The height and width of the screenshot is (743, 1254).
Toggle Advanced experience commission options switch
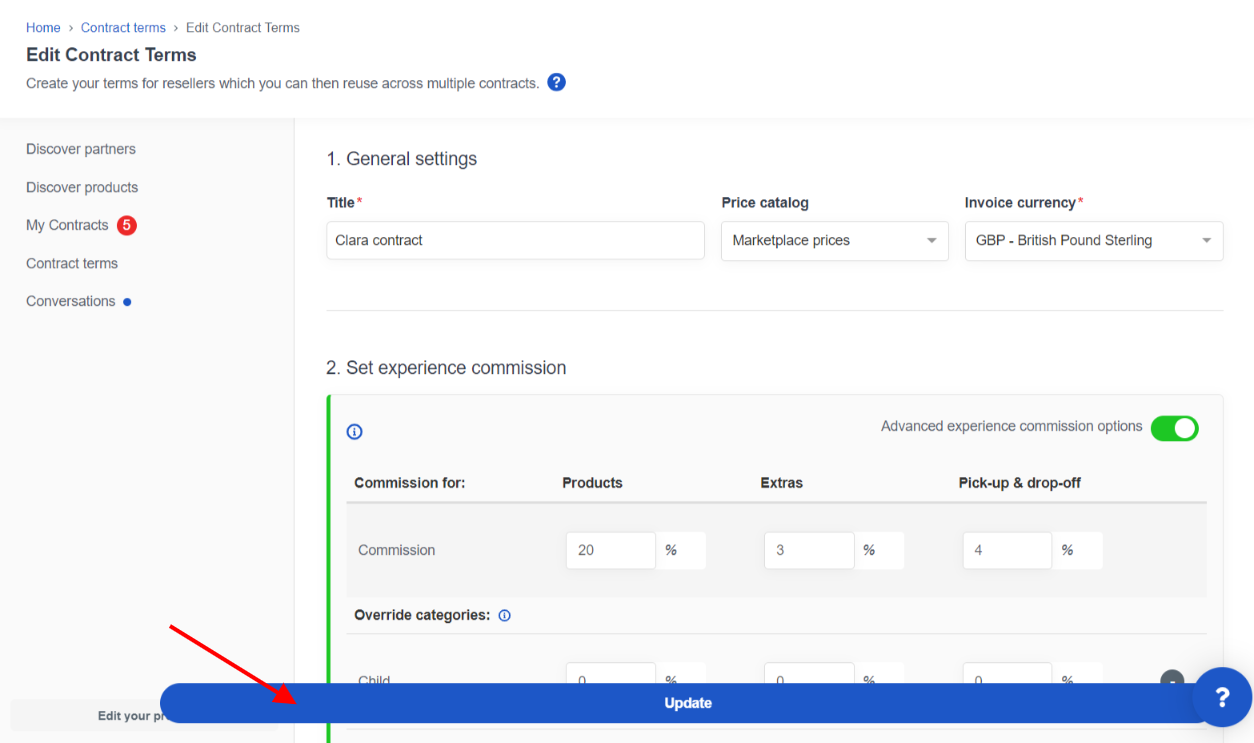tap(1174, 428)
